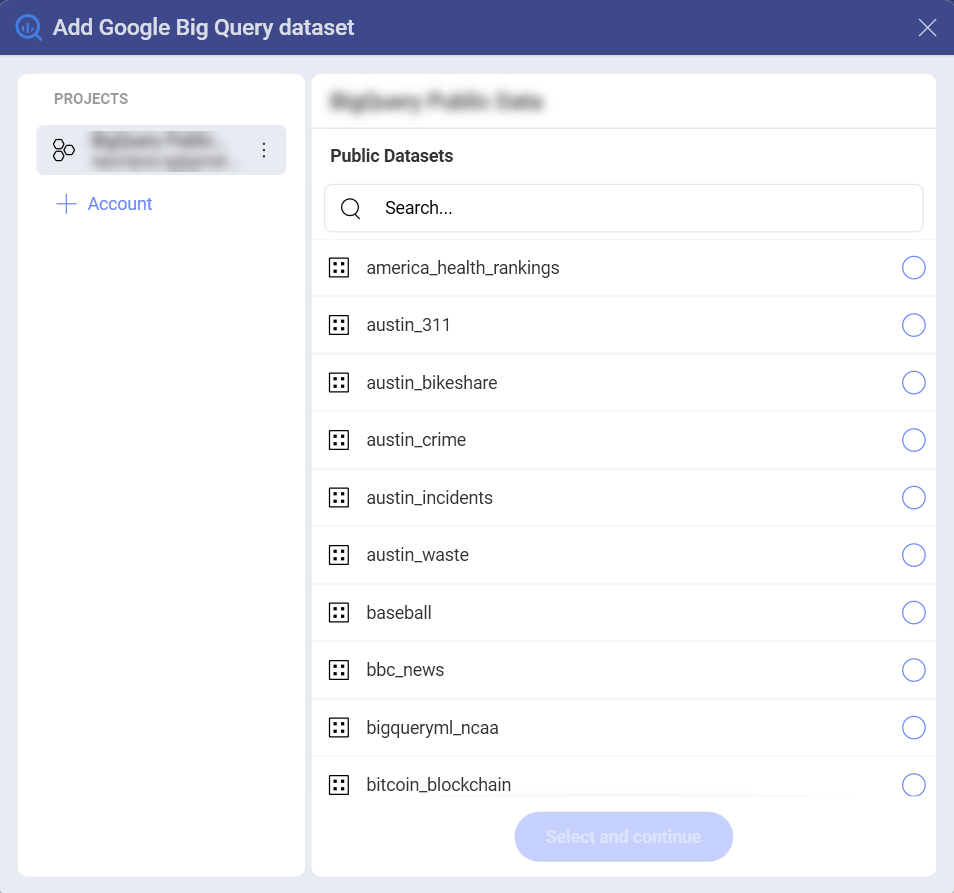Click the america_health_rankings dataset name
The height and width of the screenshot is (893, 954).
(x=463, y=268)
